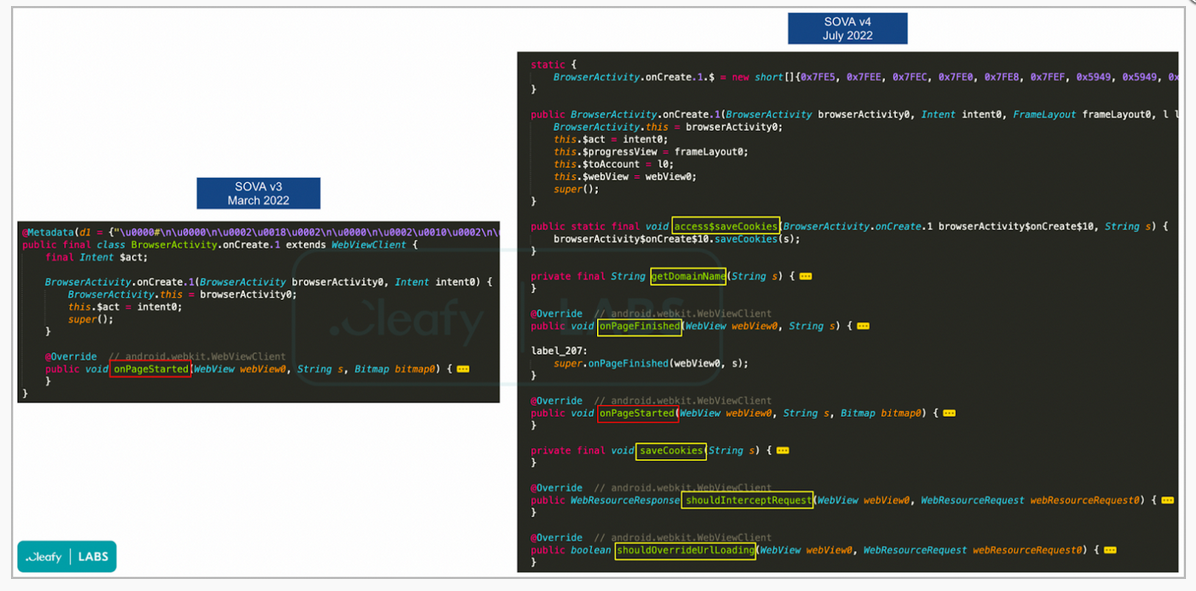
Task: Click the 'onPageFinished' method name in its declaration
Action: coord(640,326)
